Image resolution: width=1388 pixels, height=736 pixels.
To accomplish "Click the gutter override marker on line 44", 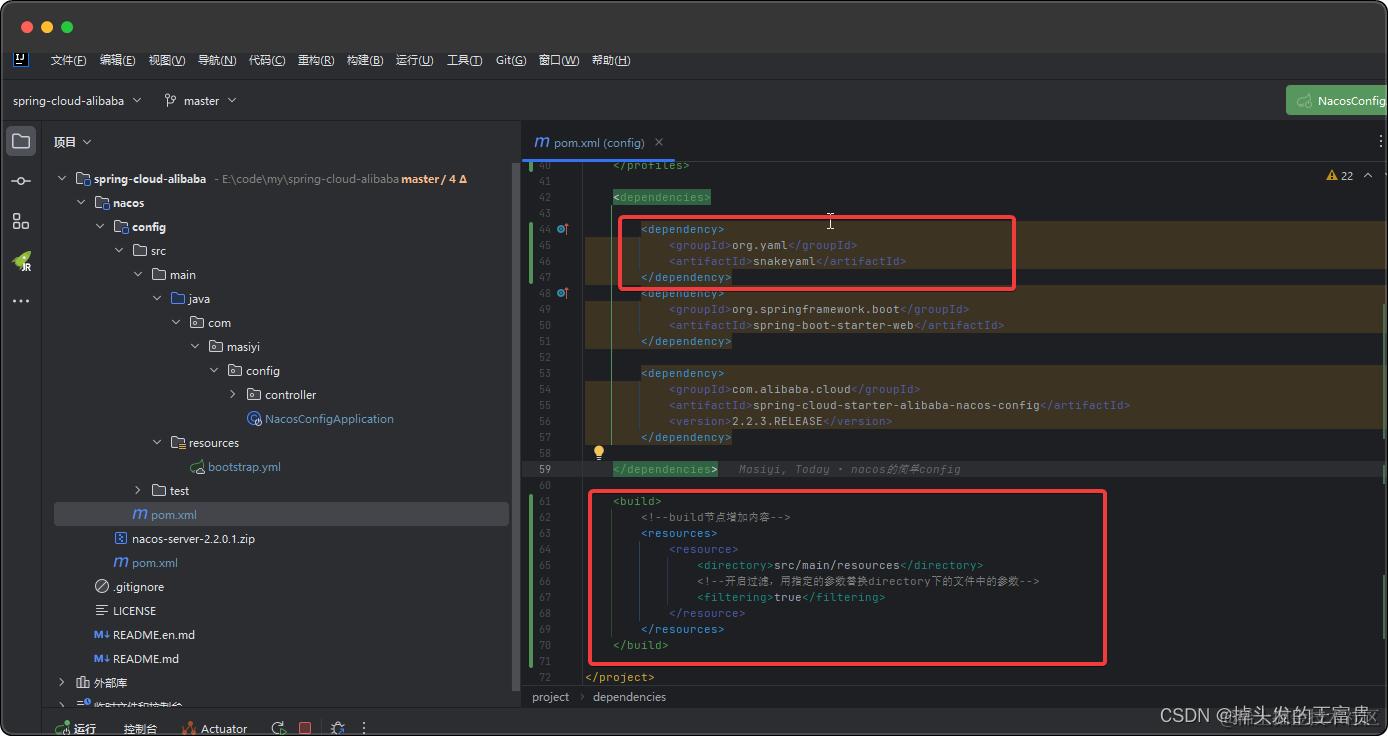I will coord(563,229).
